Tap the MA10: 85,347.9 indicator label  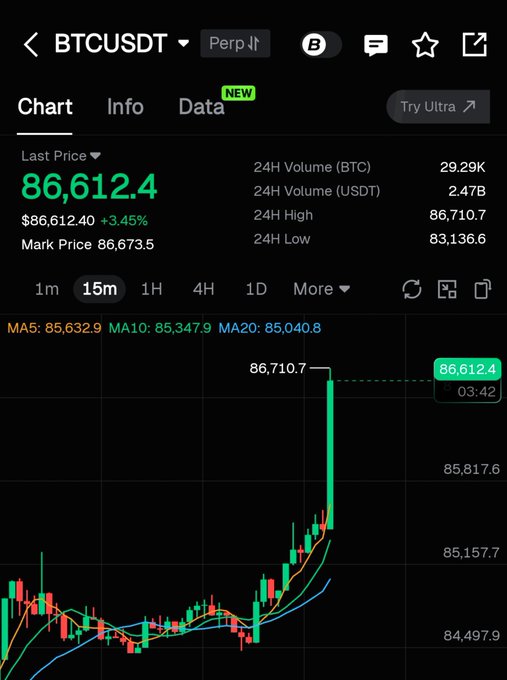[x=160, y=328]
